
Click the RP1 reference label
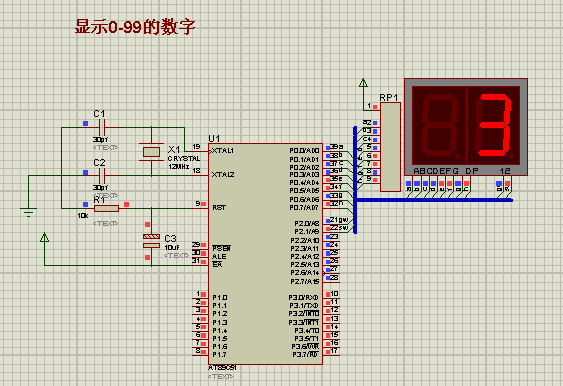point(389,98)
